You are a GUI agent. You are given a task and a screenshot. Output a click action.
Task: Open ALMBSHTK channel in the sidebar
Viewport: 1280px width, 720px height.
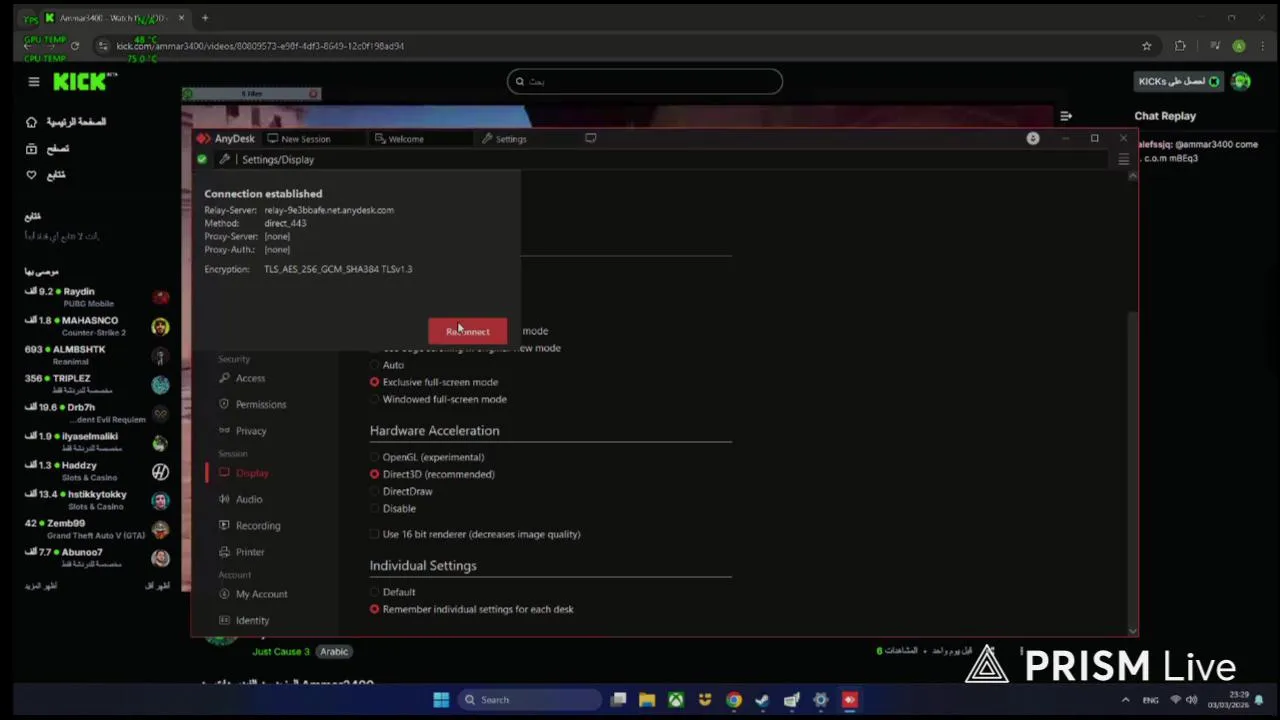97,355
